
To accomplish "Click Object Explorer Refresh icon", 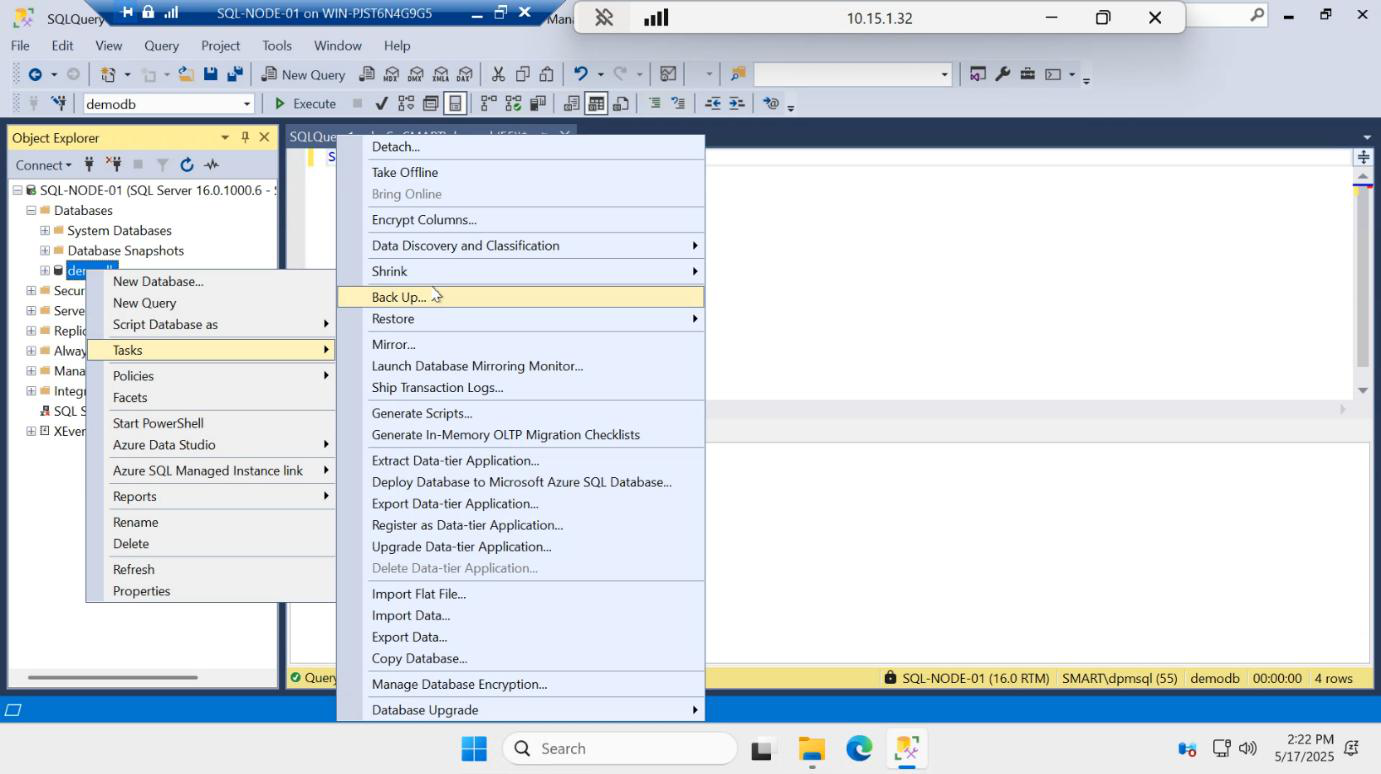I will point(187,165).
